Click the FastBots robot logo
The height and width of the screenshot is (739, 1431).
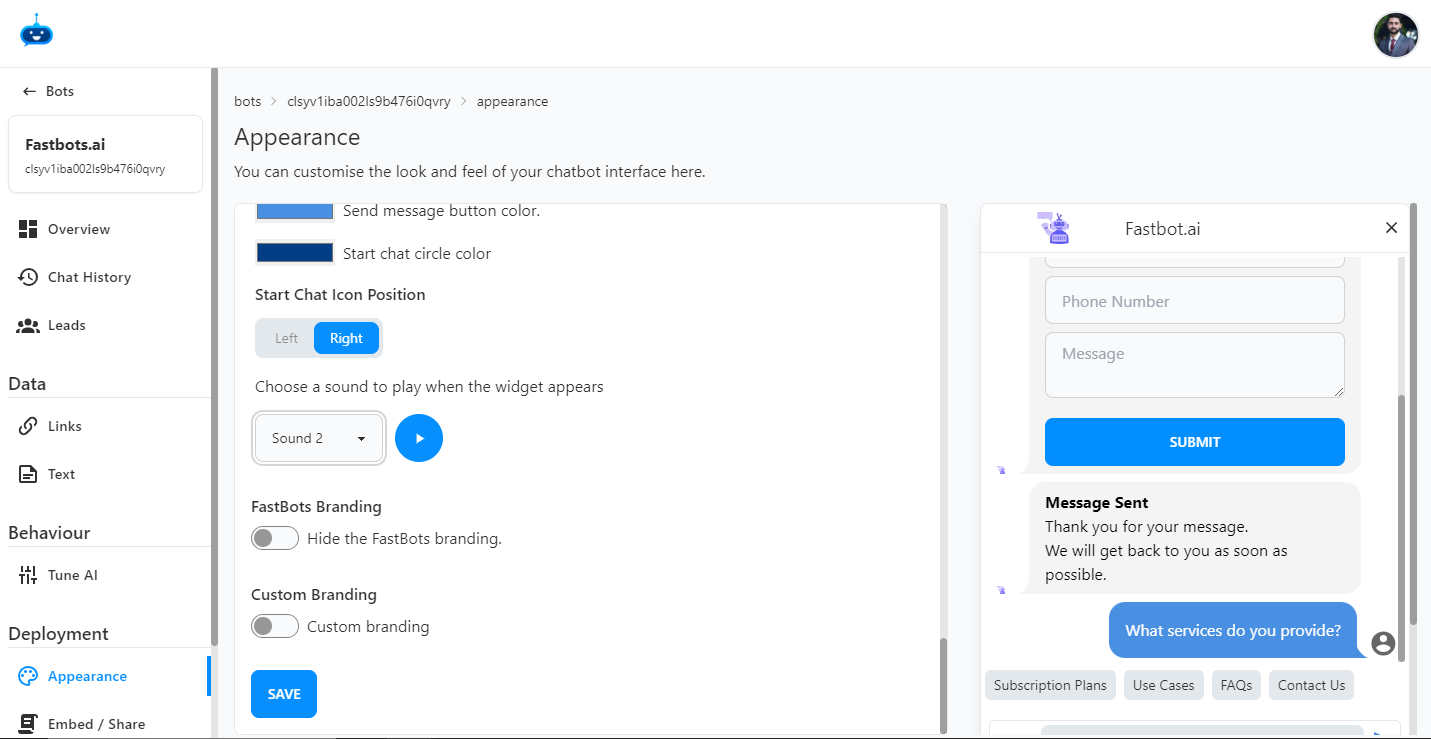click(36, 31)
